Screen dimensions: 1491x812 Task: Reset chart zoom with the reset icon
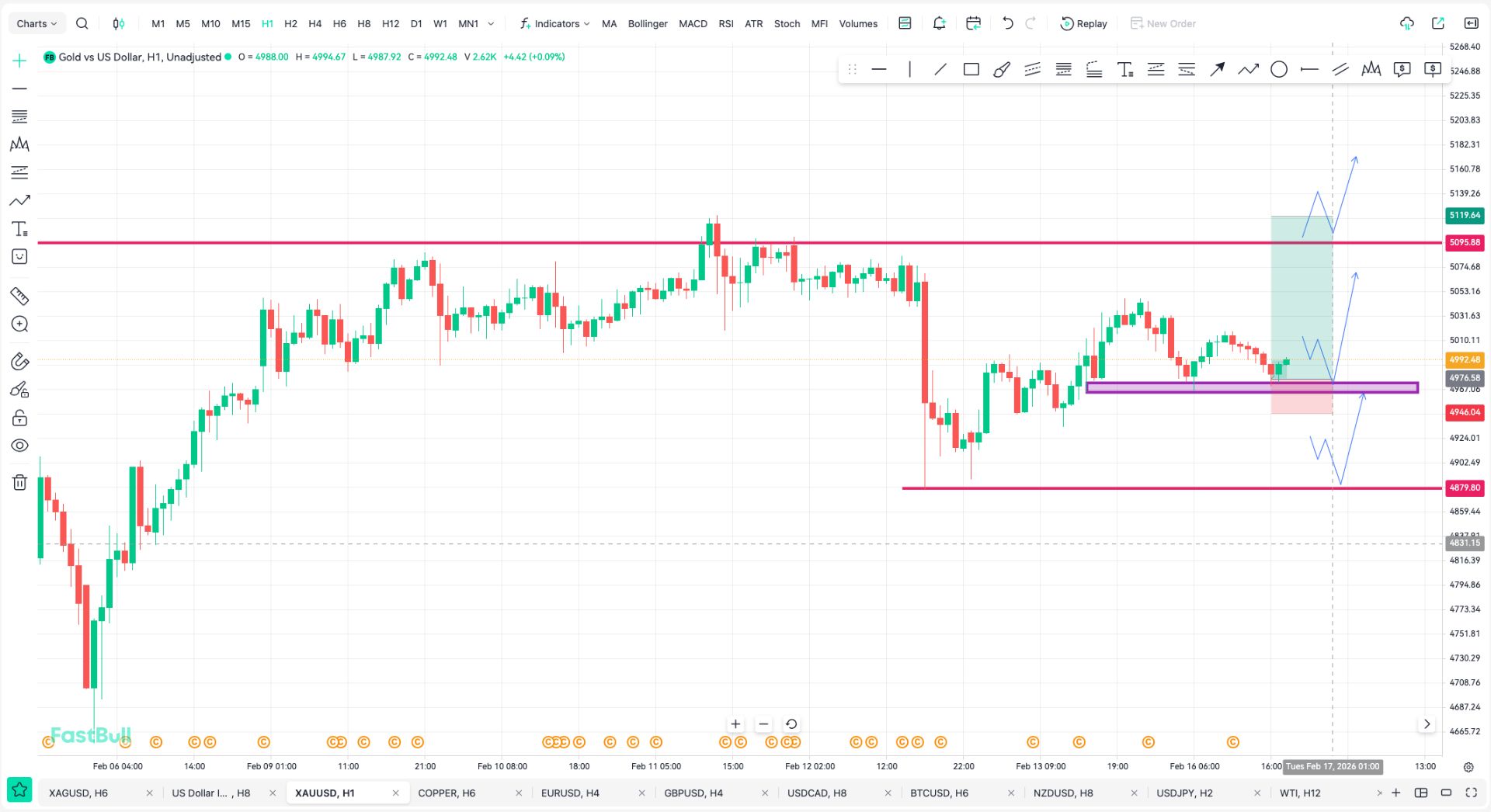791,724
